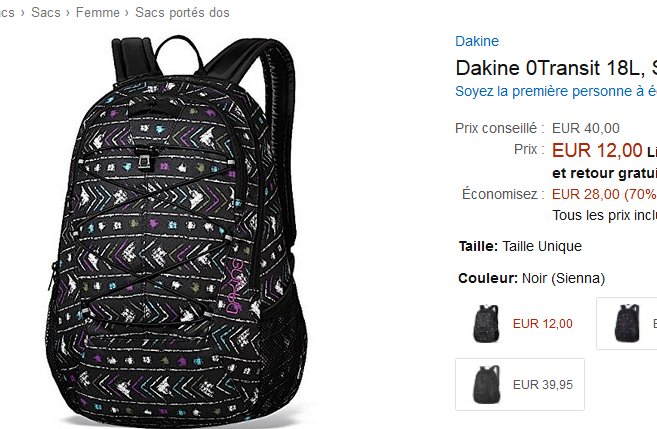Go to Sacs portés dos category

coord(182,12)
